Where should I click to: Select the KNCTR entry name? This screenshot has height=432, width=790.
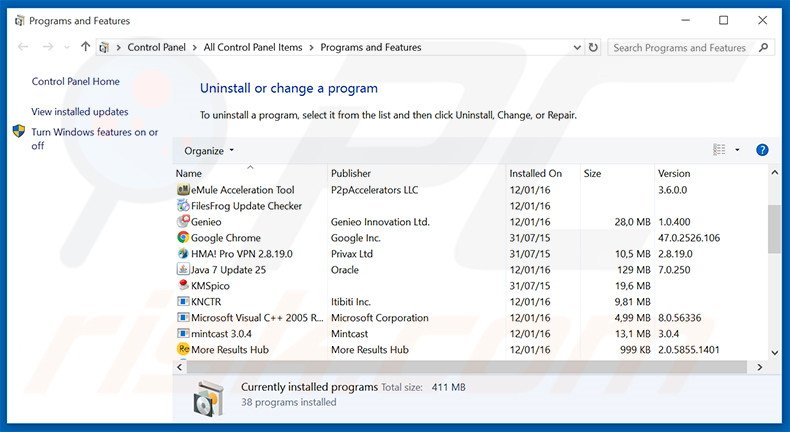point(206,301)
